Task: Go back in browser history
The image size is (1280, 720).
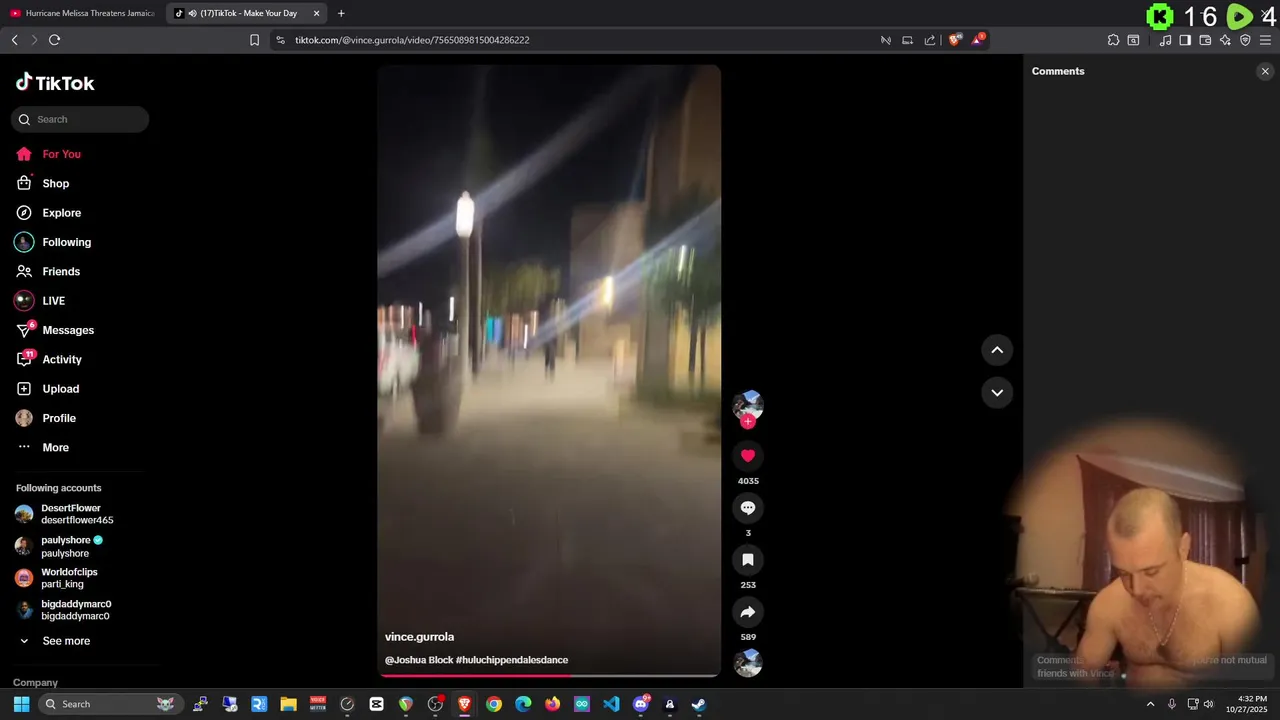Action: point(14,40)
